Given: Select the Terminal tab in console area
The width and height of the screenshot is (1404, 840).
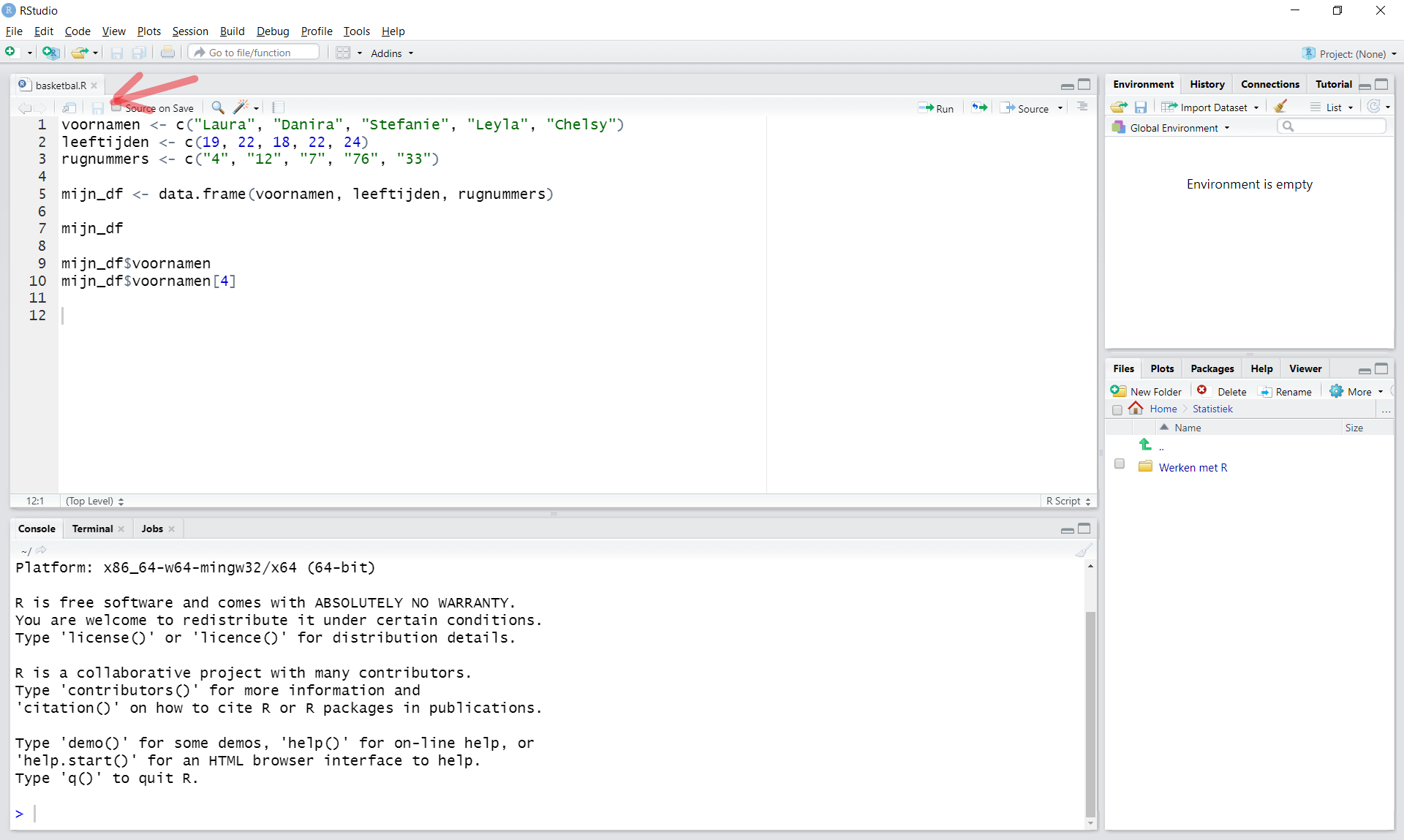Looking at the screenshot, I should (x=91, y=528).
